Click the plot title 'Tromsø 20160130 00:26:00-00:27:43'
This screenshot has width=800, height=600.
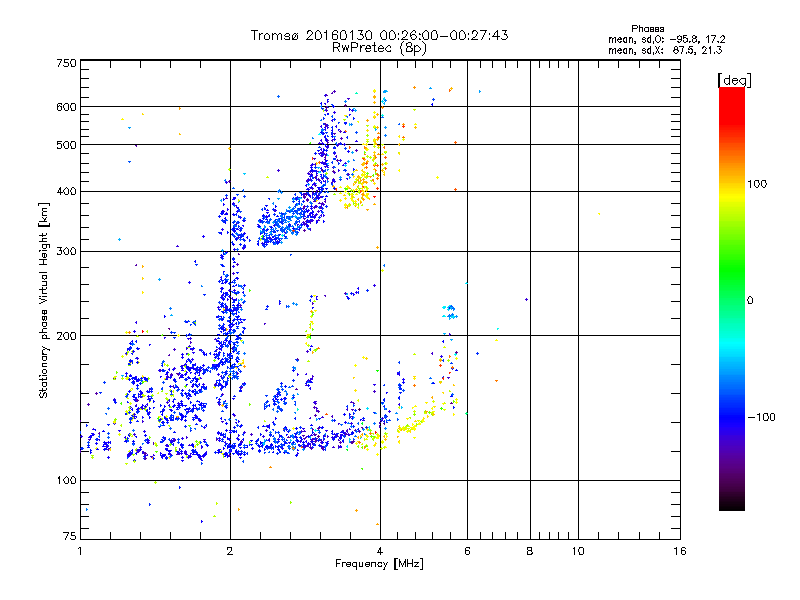tap(379, 35)
